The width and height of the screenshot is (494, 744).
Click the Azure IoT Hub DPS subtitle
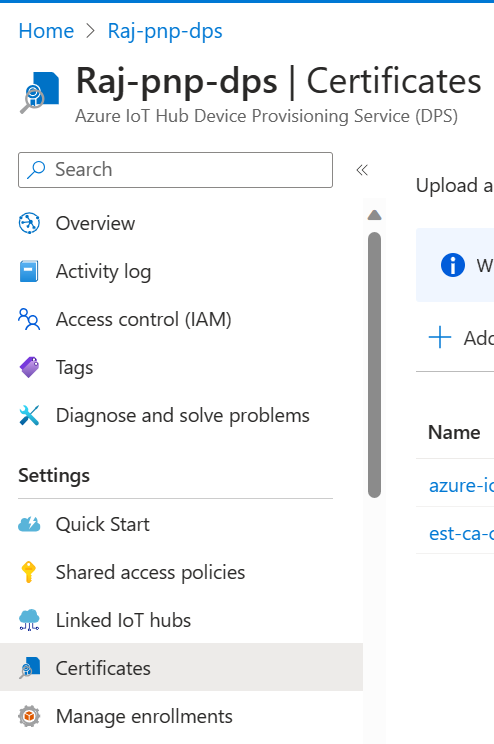click(x=267, y=116)
